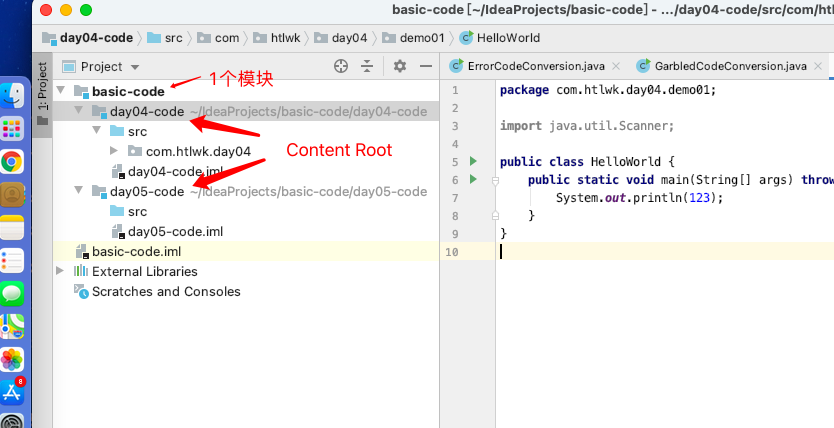Open Photos from the Dock
Image resolution: width=834 pixels, height=428 pixels.
pos(12,359)
